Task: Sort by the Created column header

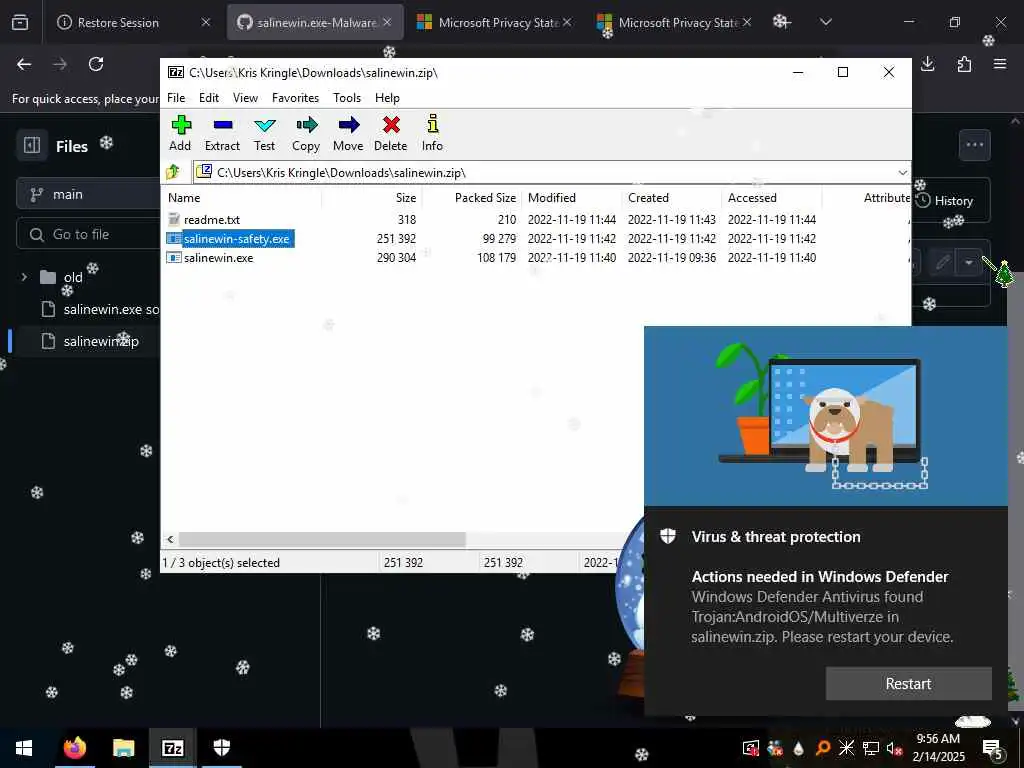Action: point(672,198)
